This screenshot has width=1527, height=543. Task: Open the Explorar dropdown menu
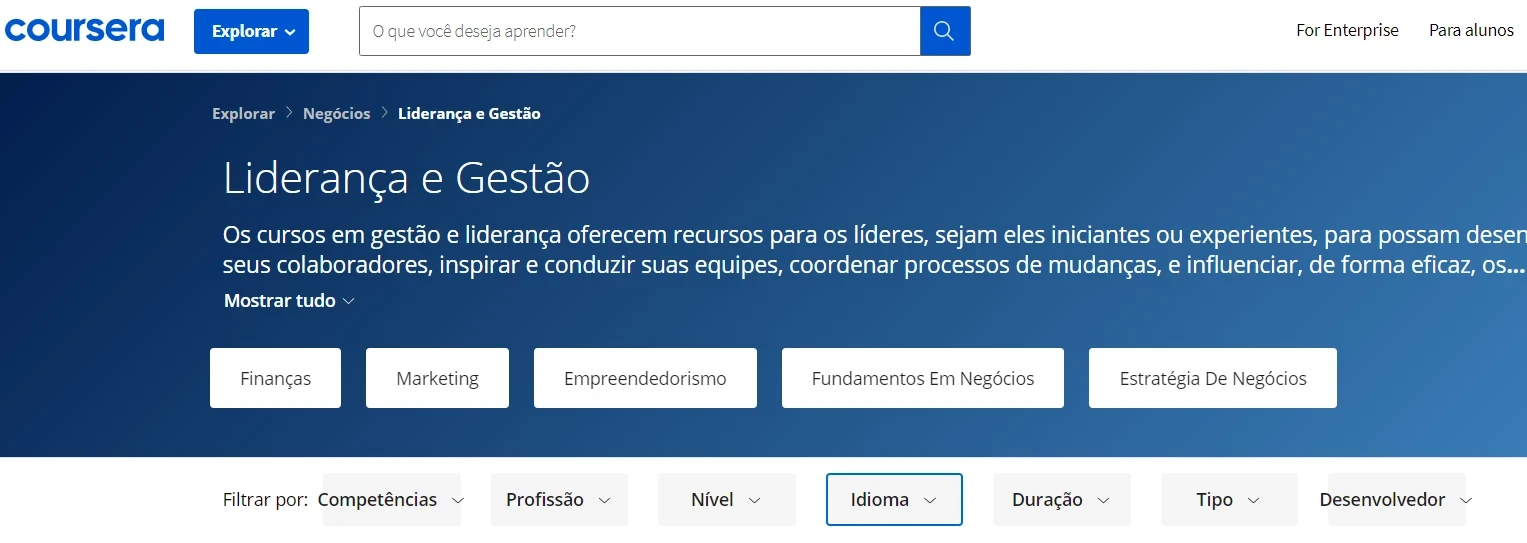coord(252,31)
